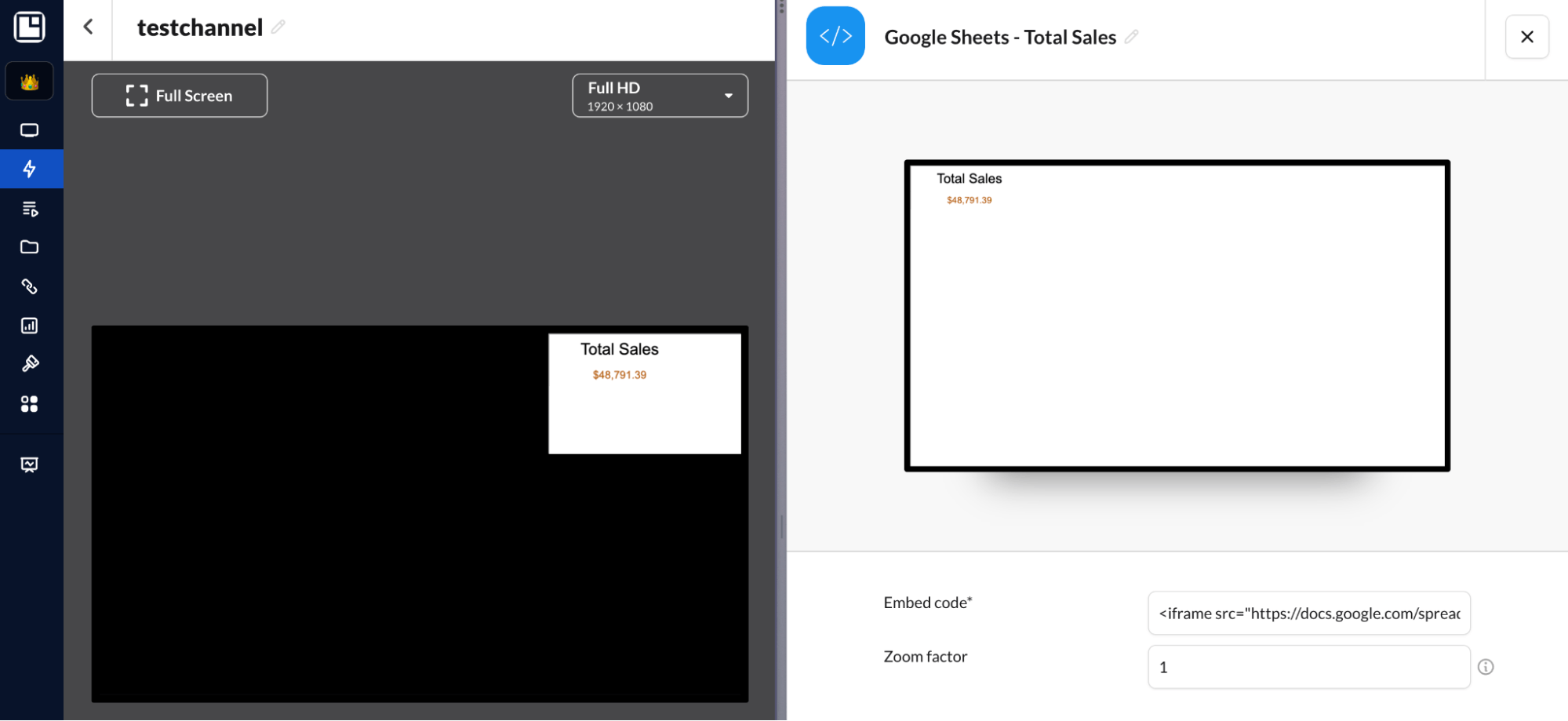Viewport: 1568px width, 721px height.
Task: Click the Google Sheets - Total Sales title
Action: [1000, 37]
